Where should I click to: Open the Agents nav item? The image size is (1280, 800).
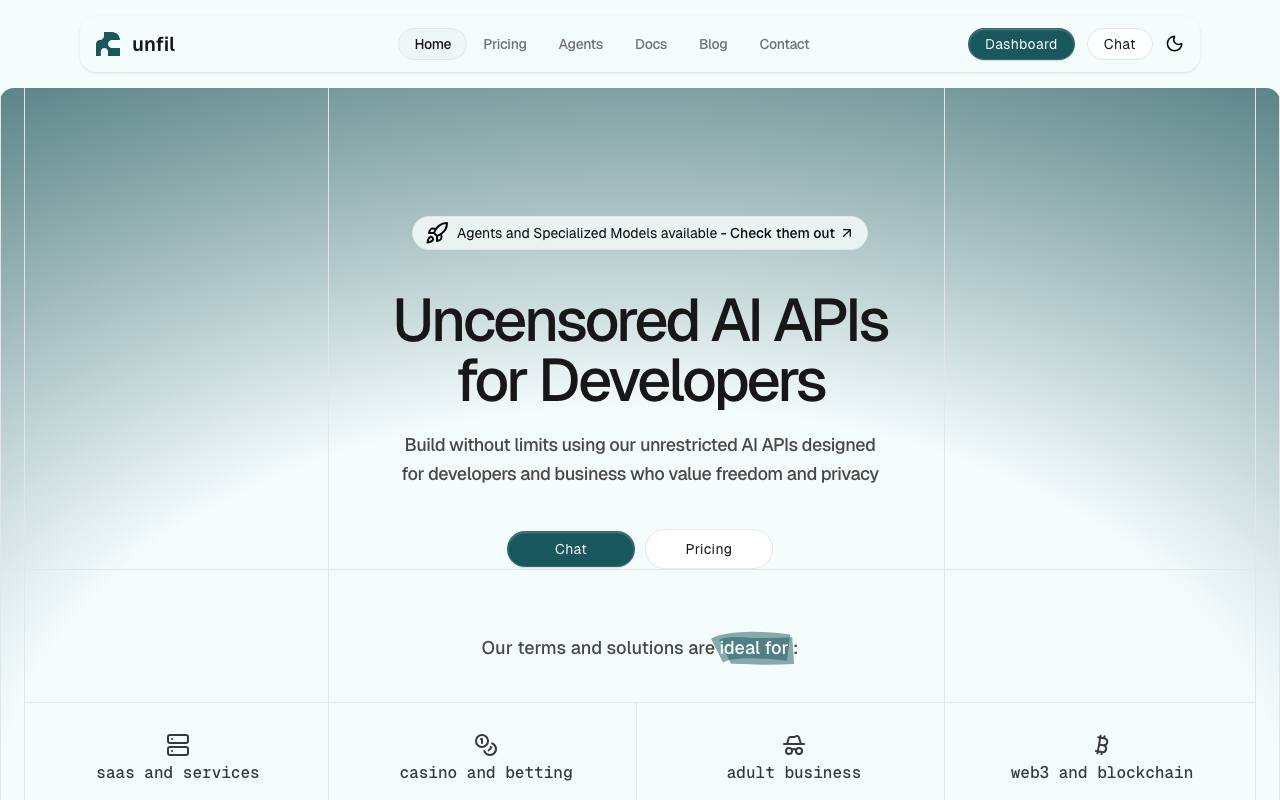(581, 44)
